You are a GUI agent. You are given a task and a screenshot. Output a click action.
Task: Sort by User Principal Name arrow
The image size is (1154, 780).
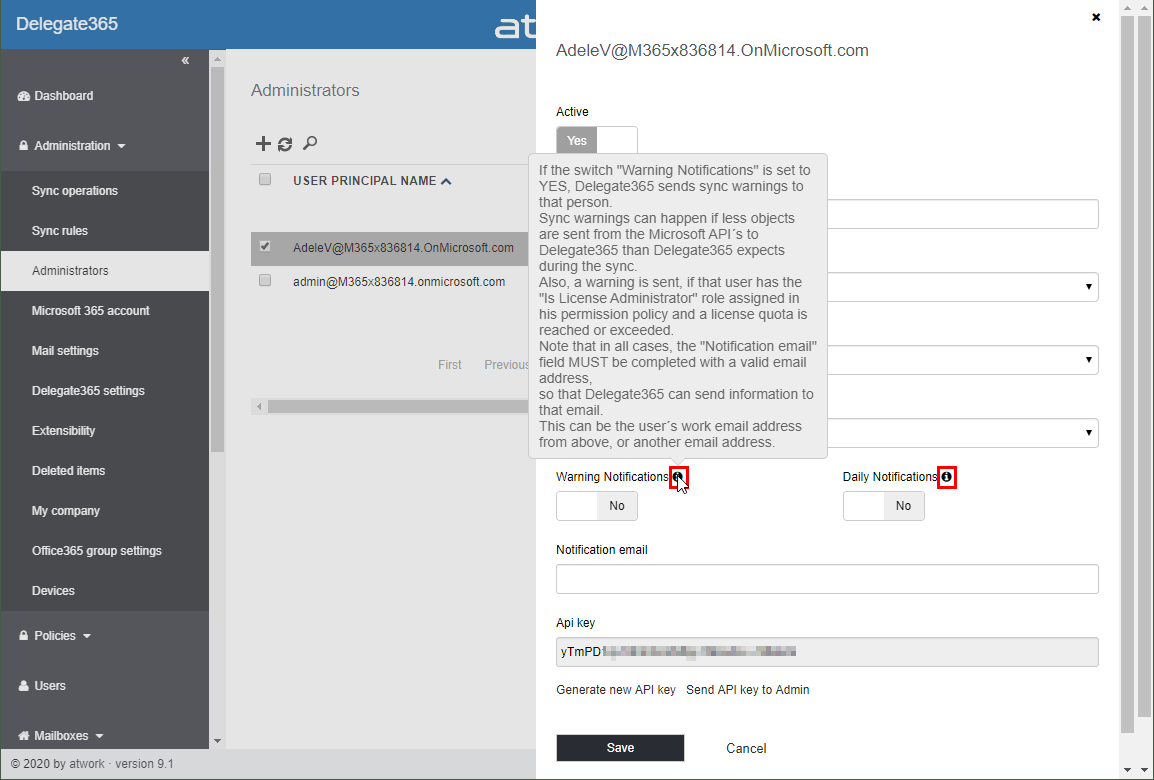[x=446, y=181]
